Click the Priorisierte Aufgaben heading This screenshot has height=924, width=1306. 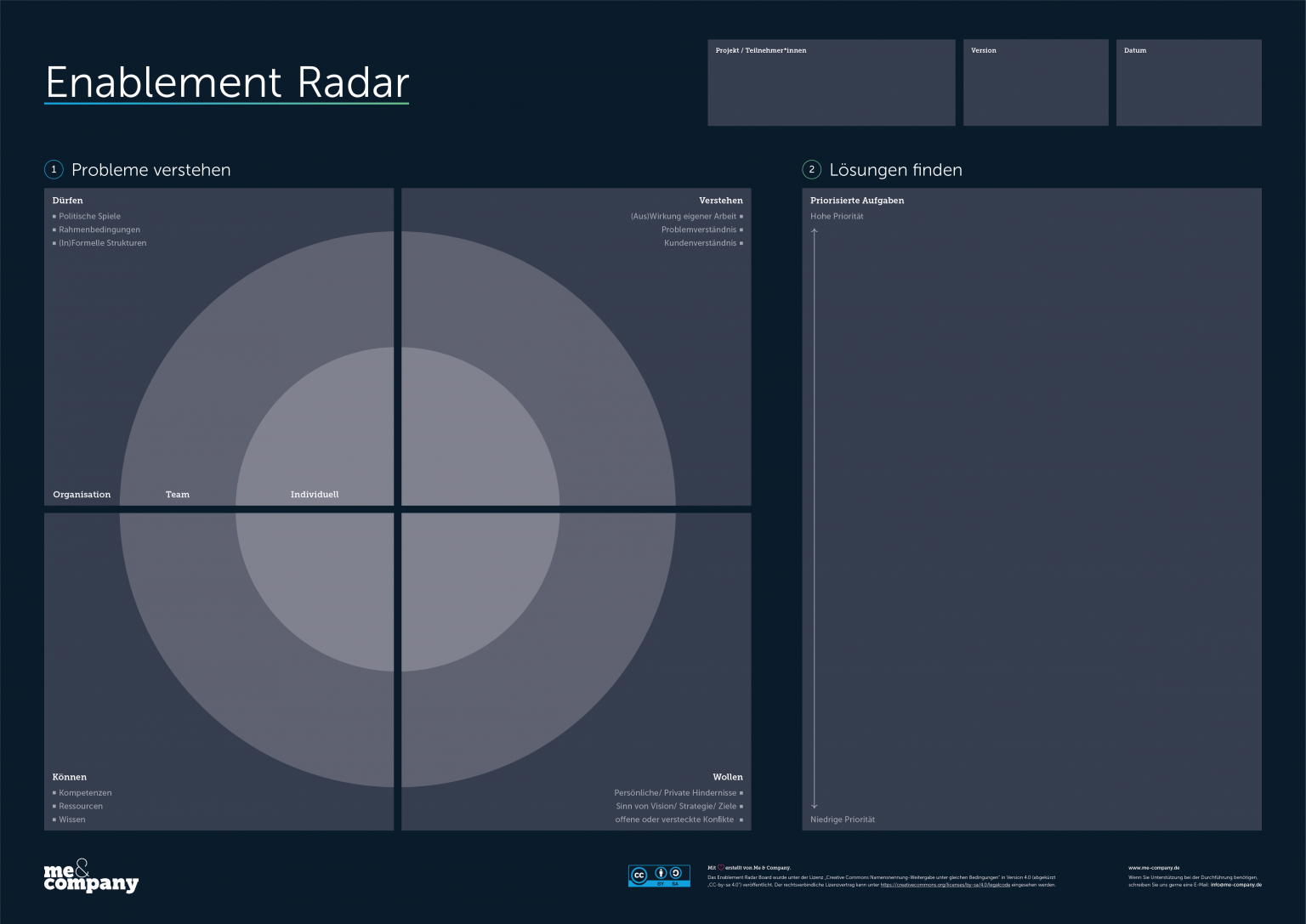[x=857, y=201]
